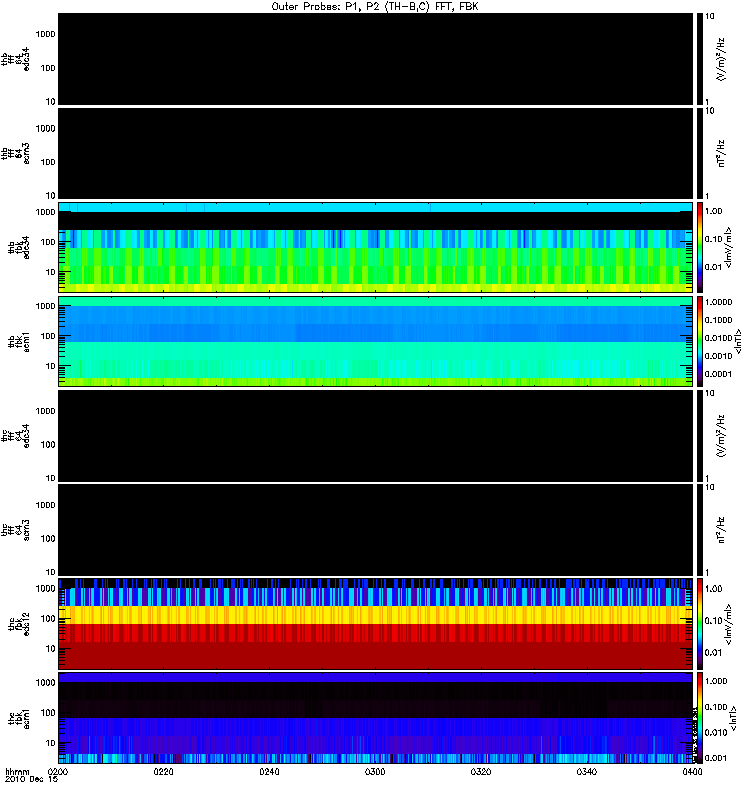Click the "<|mV/m|>" unit label of thc fbk edc12
This screenshot has height=800, width=750.
(728, 624)
